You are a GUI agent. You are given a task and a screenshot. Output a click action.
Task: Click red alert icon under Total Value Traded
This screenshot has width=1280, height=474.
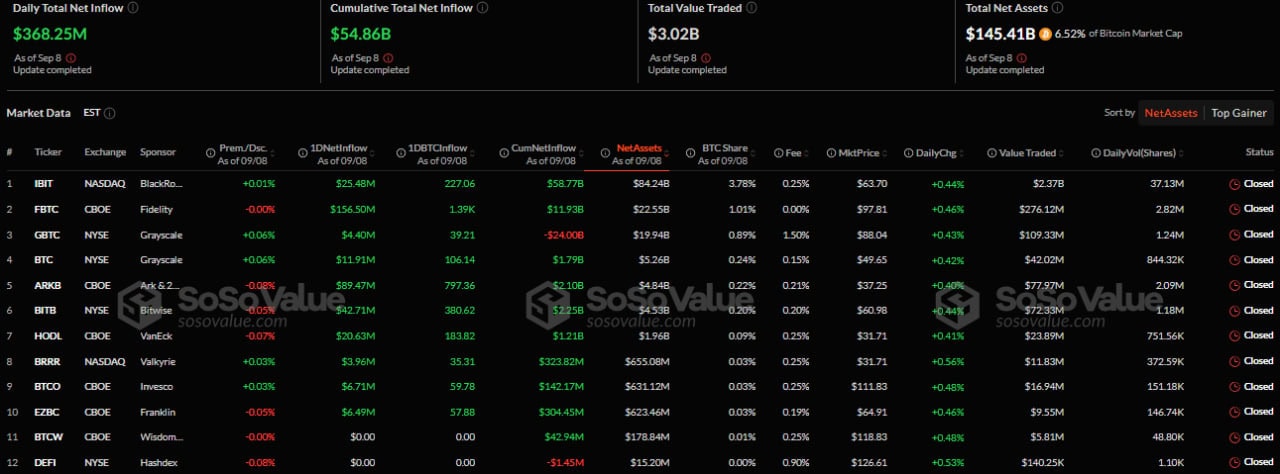click(x=705, y=58)
